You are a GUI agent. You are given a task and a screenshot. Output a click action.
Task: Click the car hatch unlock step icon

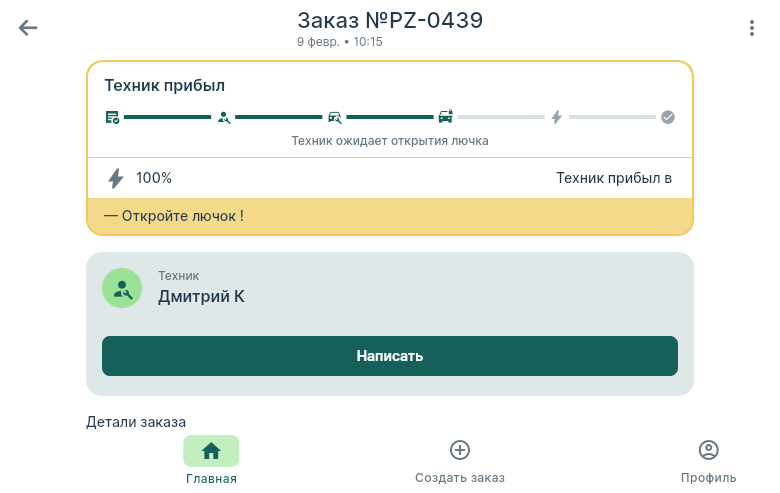click(x=446, y=117)
